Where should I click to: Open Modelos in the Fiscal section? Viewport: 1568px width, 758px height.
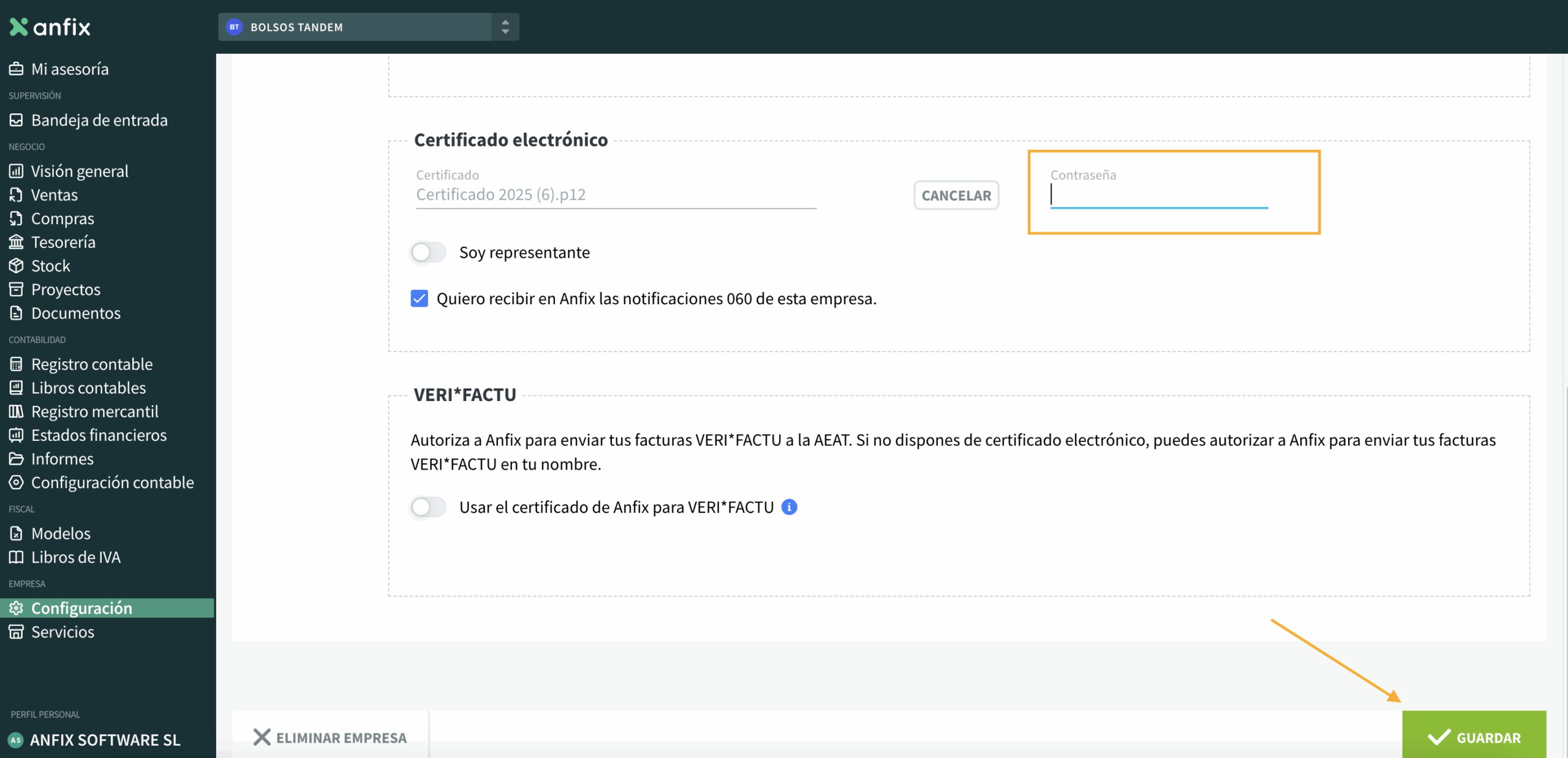(61, 533)
